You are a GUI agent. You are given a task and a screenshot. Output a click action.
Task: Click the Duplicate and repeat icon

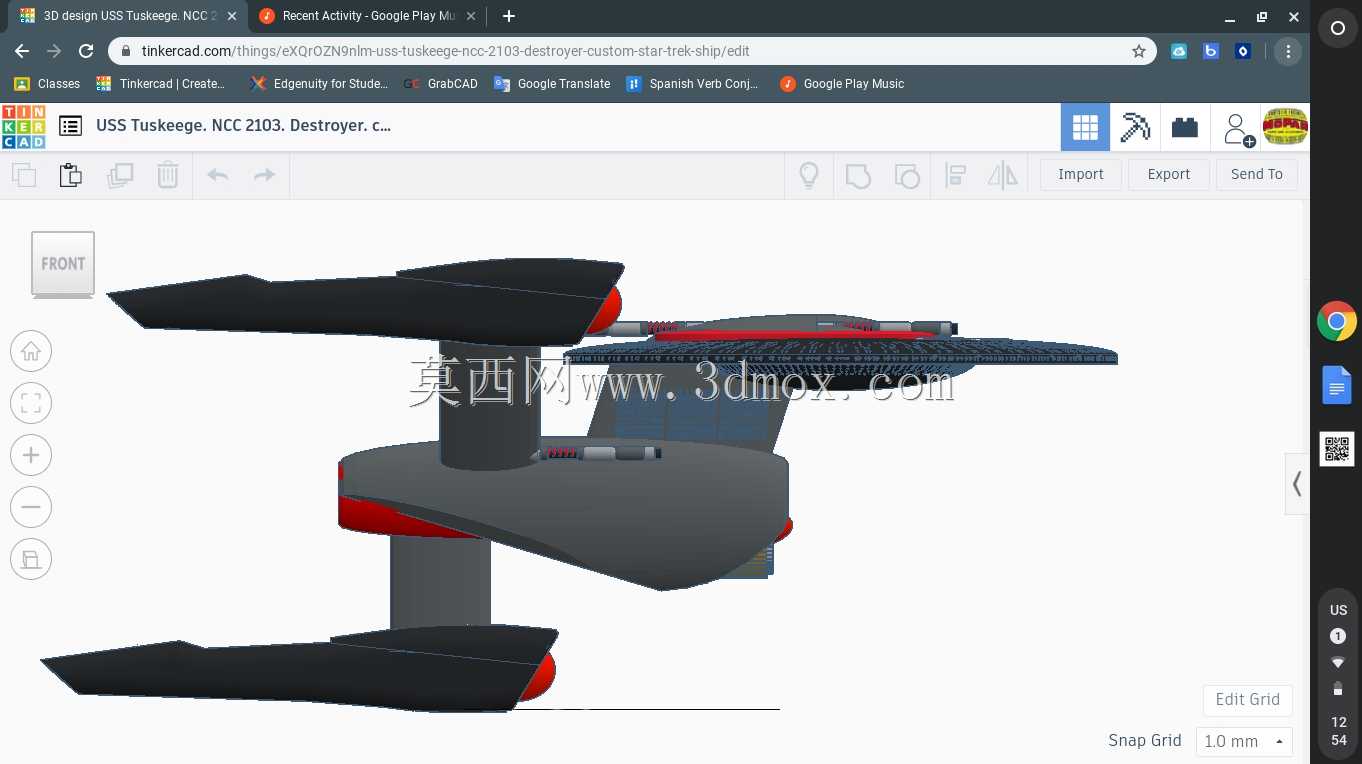(120, 175)
